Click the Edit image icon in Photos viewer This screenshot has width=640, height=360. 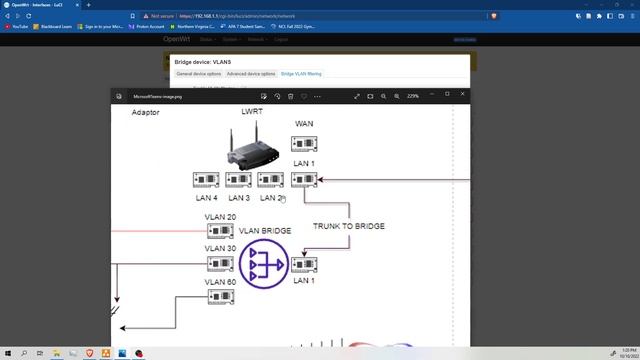pyautogui.click(x=264, y=96)
